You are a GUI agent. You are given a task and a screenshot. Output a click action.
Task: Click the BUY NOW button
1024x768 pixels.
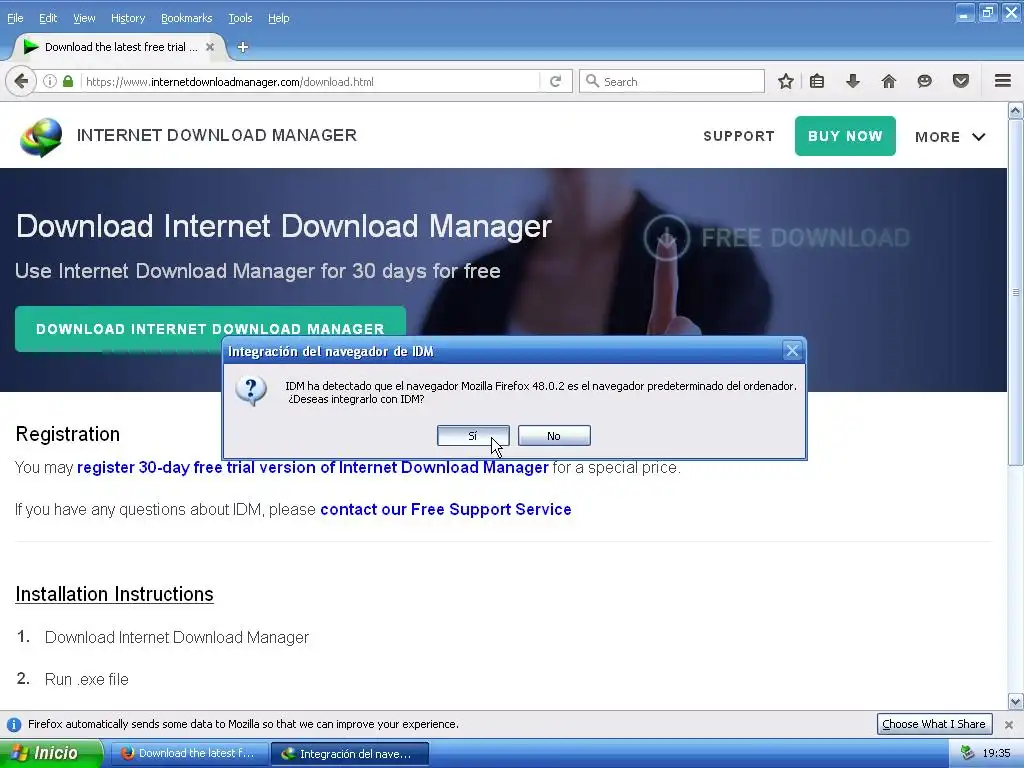click(x=845, y=136)
